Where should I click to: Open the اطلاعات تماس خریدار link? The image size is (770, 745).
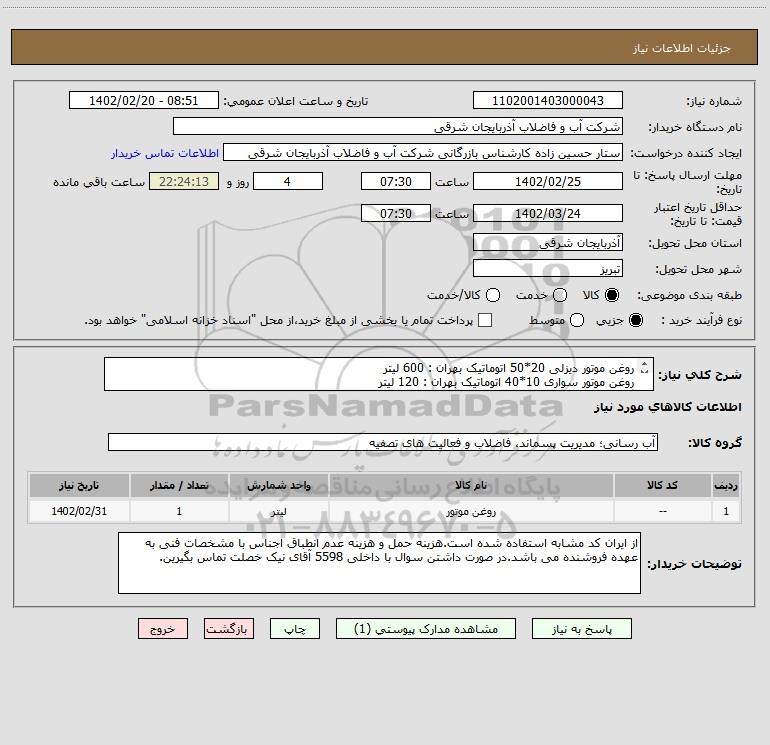165,153
